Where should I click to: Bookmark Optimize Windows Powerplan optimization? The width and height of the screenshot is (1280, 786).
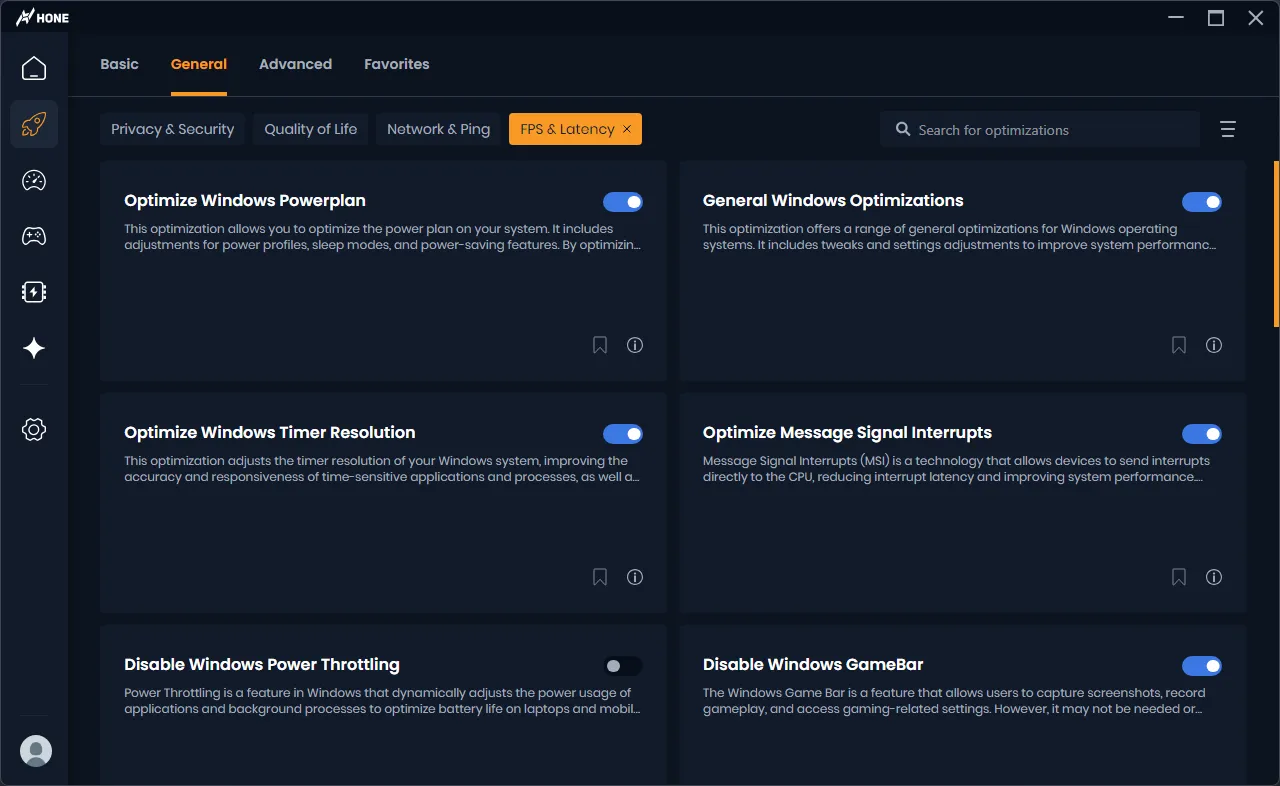pyautogui.click(x=600, y=345)
